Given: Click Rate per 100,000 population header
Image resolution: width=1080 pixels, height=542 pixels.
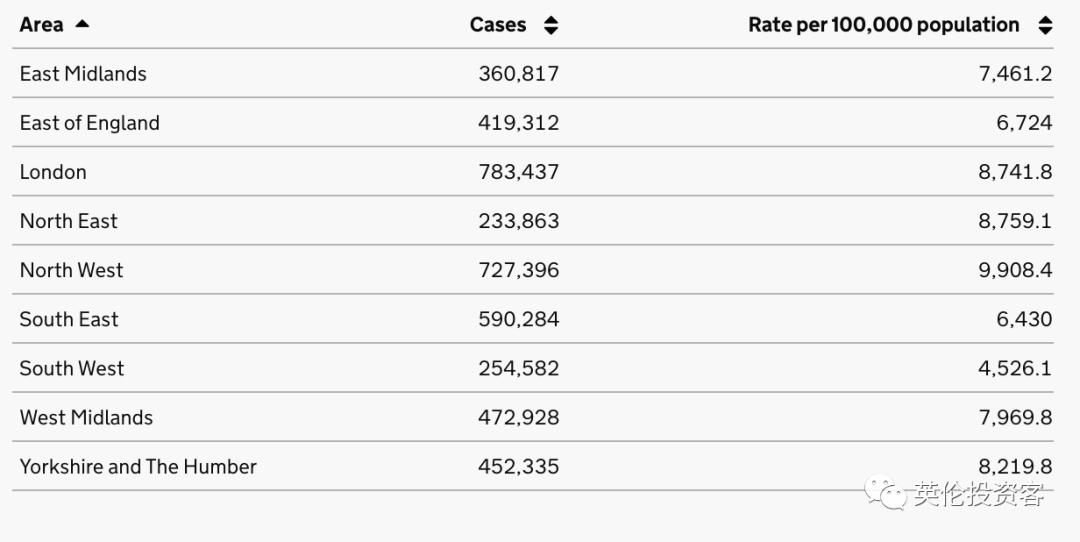Looking at the screenshot, I should (x=883, y=25).
